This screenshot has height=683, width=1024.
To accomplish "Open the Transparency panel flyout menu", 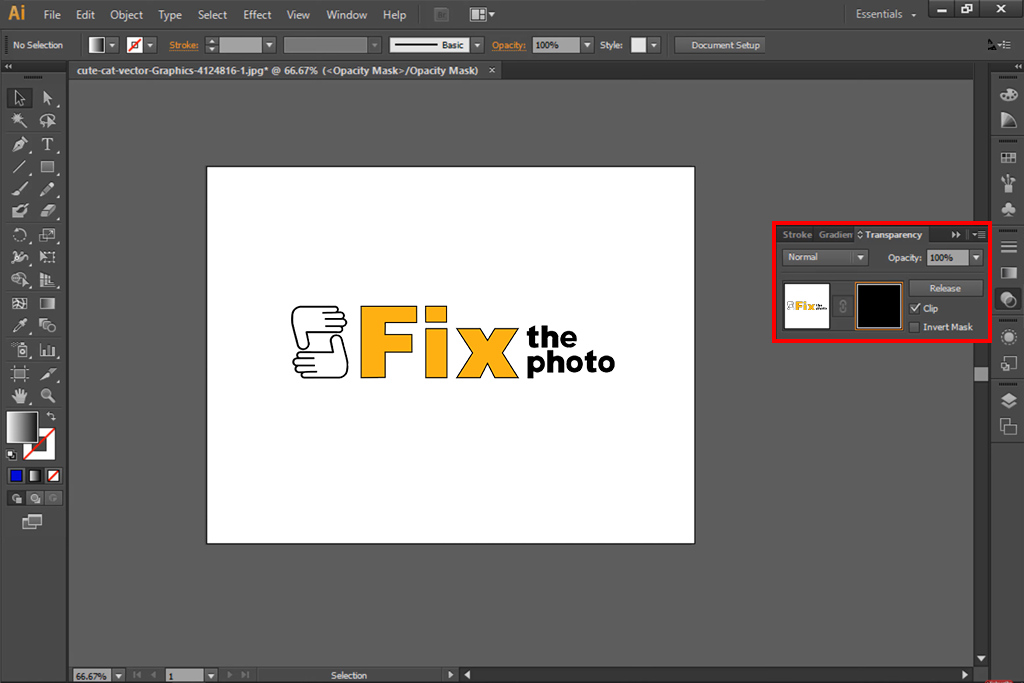I will [978, 234].
